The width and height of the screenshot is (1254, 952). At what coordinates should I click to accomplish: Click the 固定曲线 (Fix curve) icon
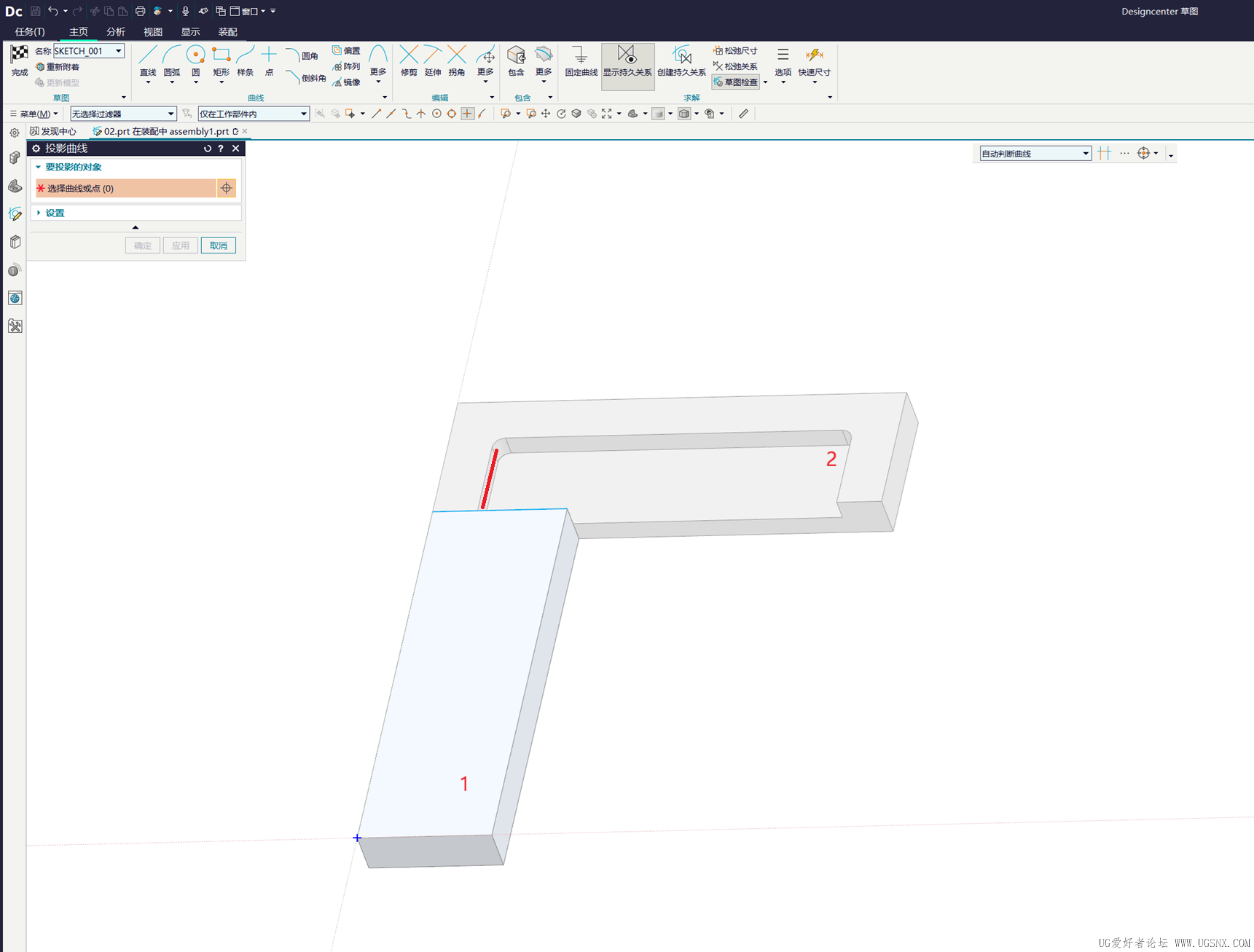[581, 57]
